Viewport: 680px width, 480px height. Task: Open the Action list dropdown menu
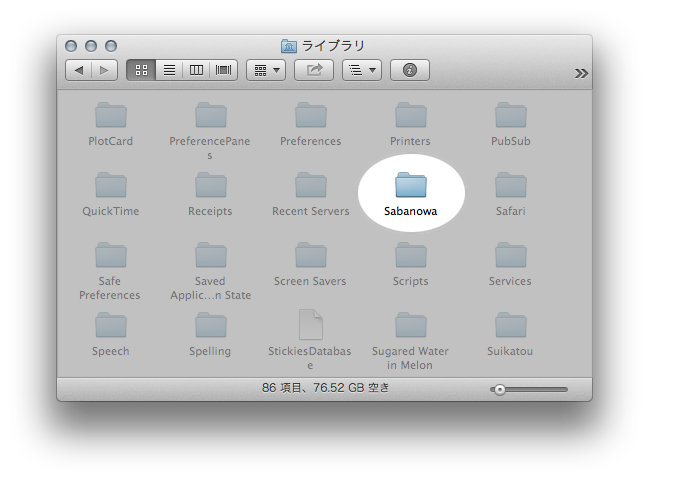(362, 70)
